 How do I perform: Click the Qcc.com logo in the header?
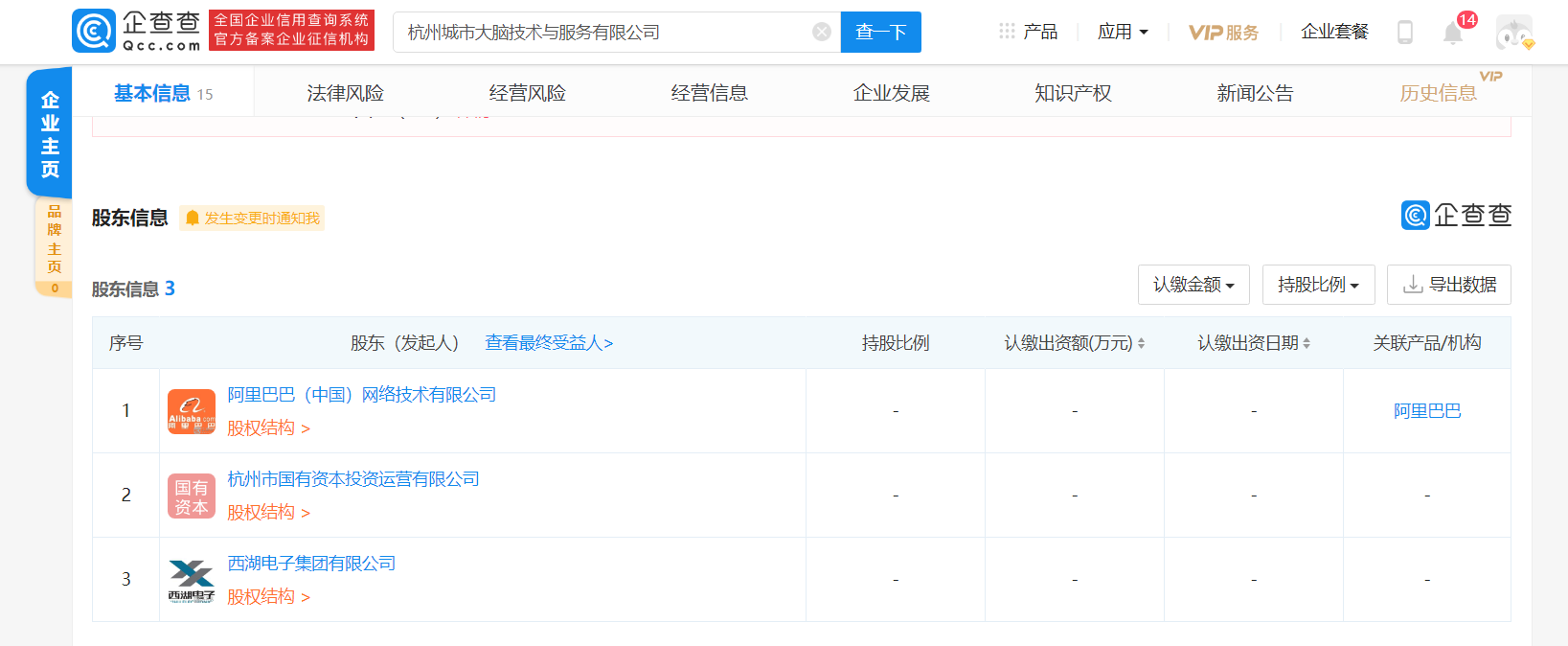tap(137, 31)
